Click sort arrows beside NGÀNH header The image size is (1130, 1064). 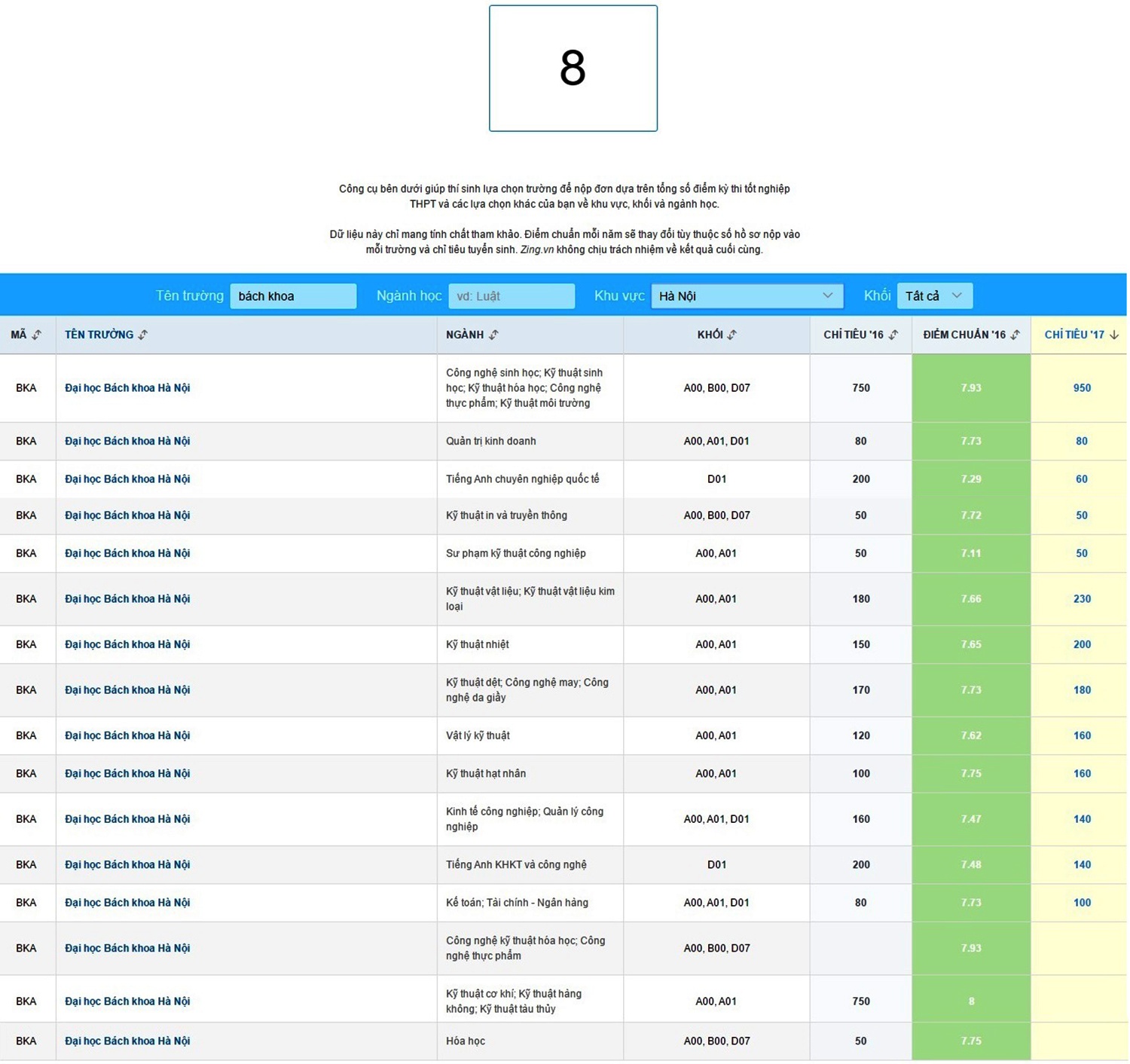coord(493,335)
